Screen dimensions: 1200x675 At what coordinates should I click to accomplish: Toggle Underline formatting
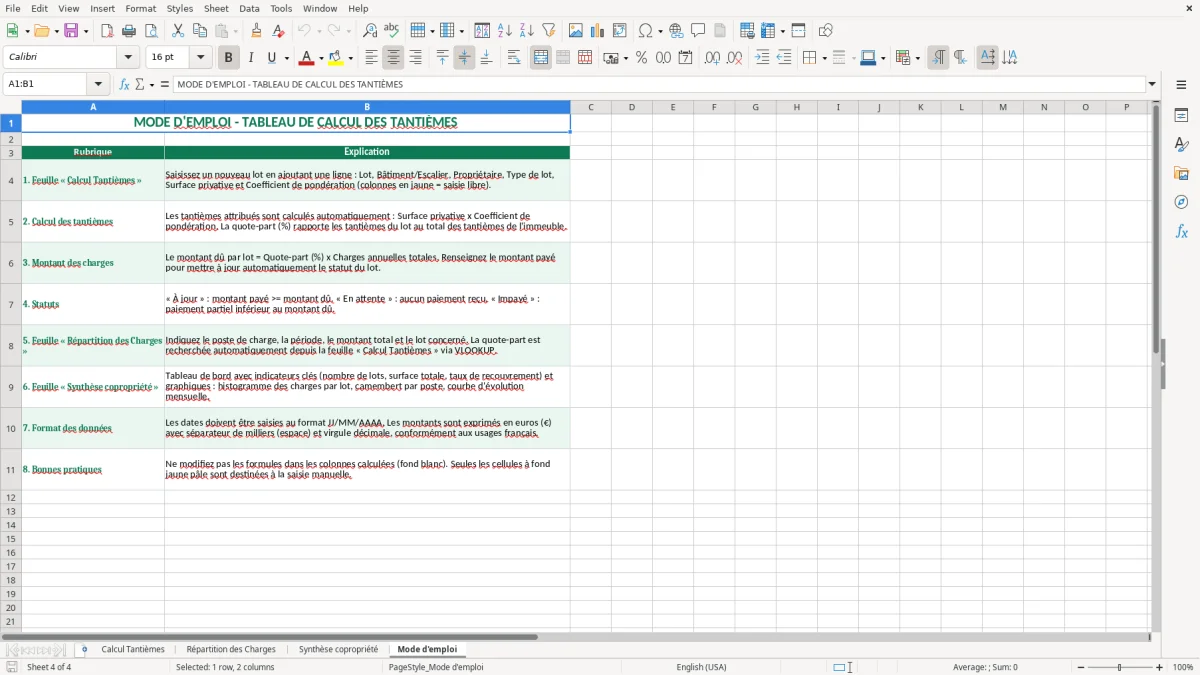pyautogui.click(x=271, y=58)
